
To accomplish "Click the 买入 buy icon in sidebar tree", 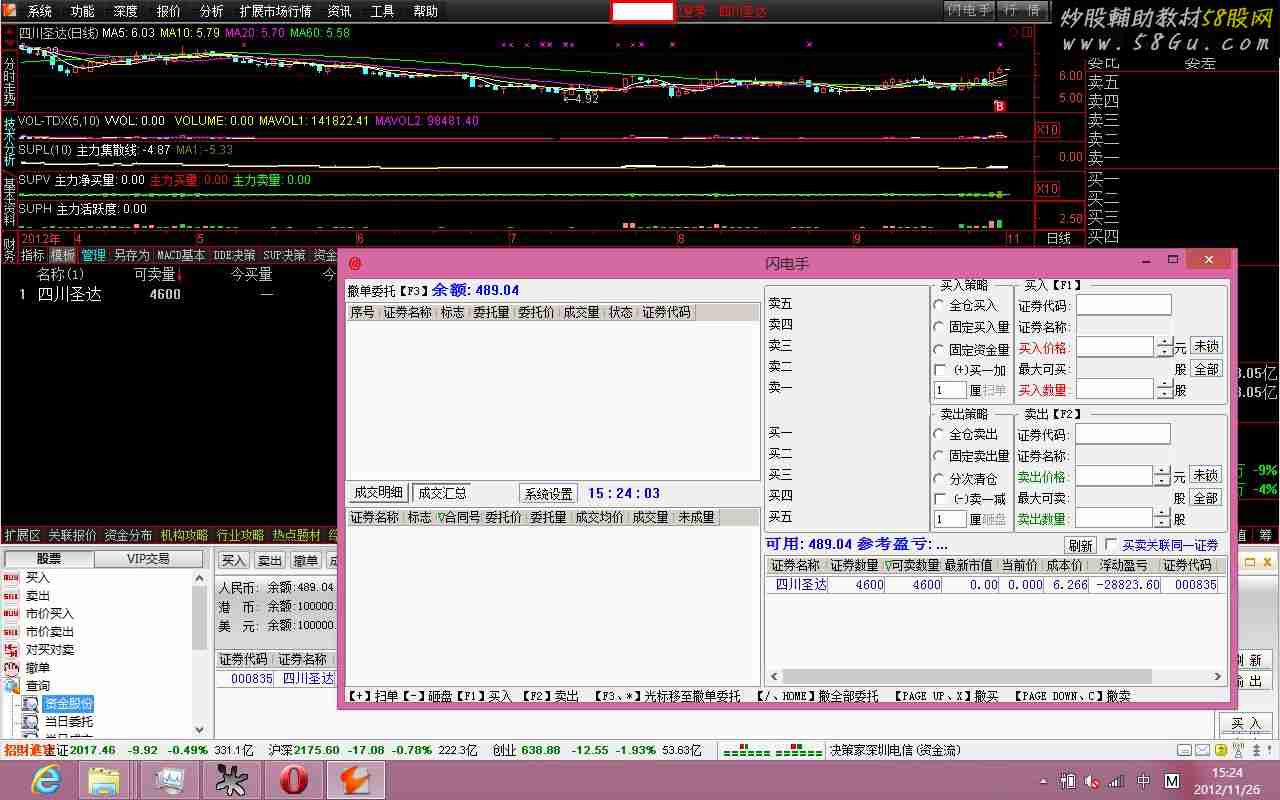I will tap(11, 578).
